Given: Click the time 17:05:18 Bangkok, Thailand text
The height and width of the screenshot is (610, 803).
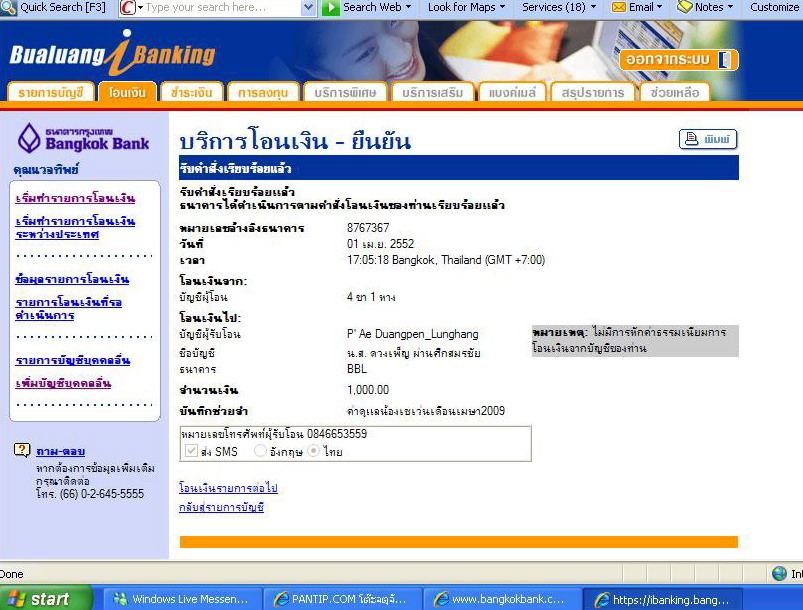Looking at the screenshot, I should coord(446,260).
